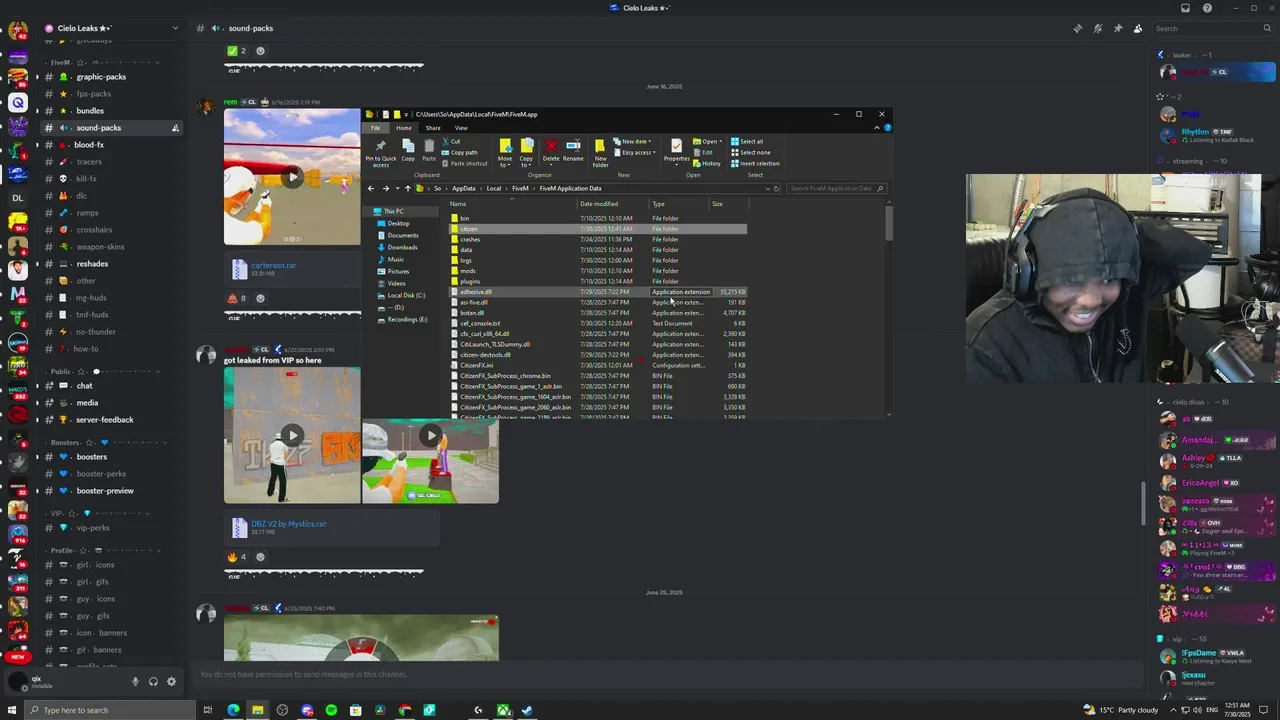Select Local Disk (C:) in Explorer pane
This screenshot has height=720, width=1280.
(406, 295)
